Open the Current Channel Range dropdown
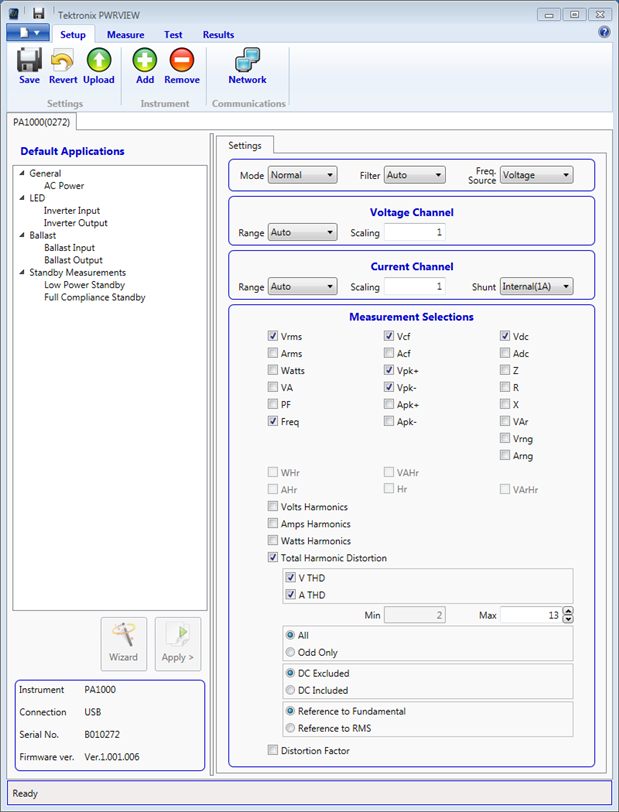This screenshot has height=812, width=619. pos(303,286)
